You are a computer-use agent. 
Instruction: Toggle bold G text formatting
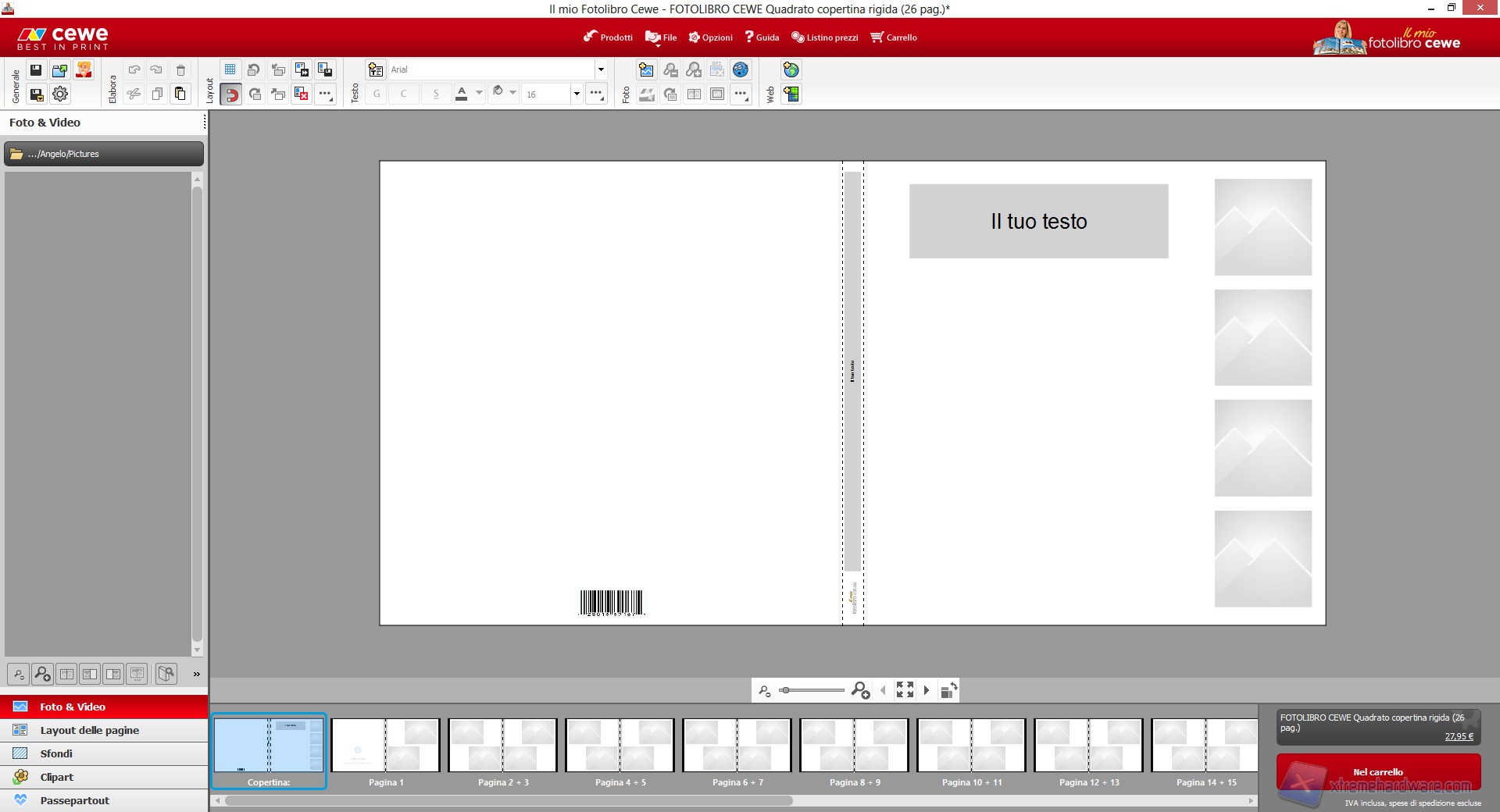377,94
